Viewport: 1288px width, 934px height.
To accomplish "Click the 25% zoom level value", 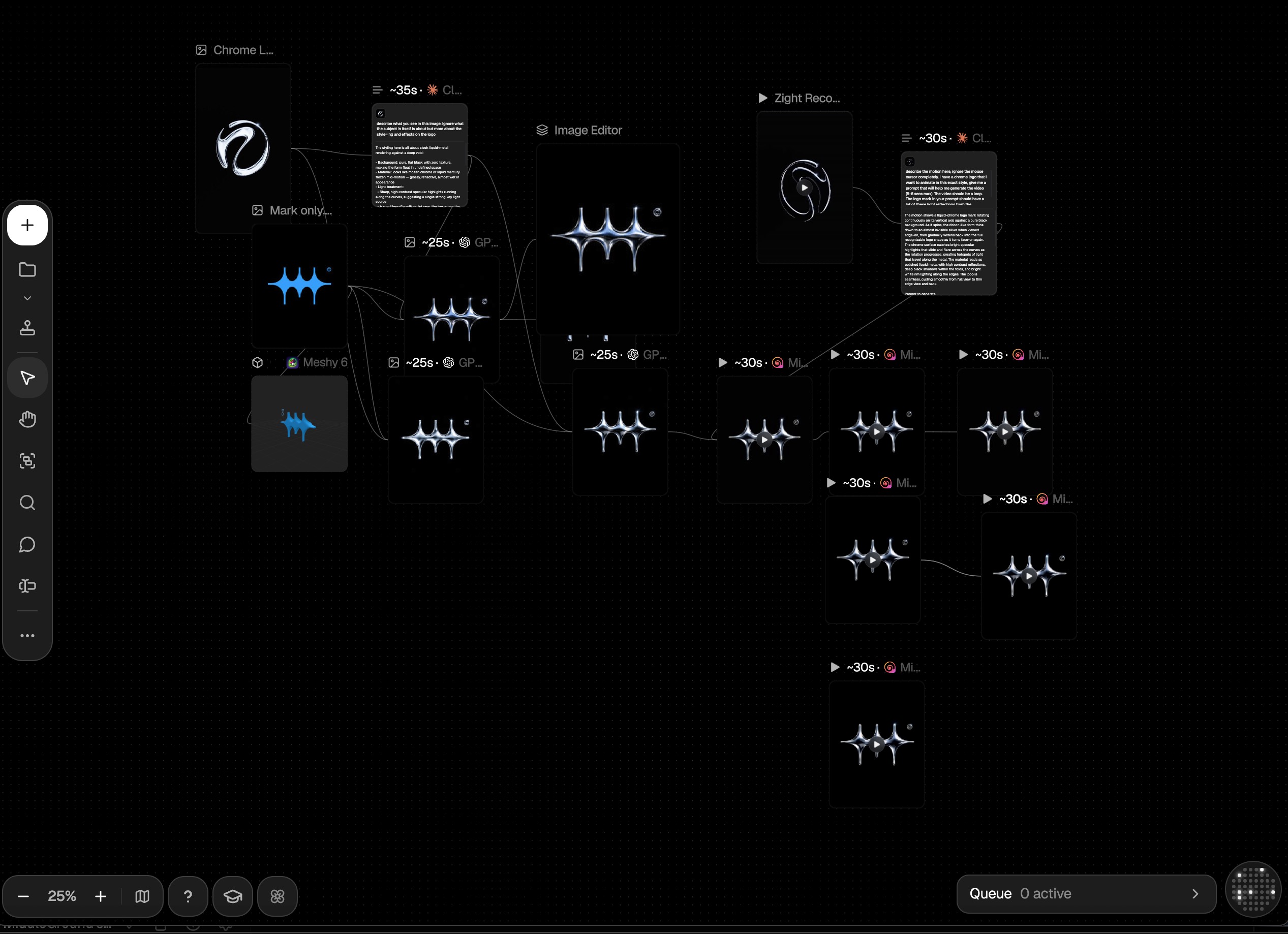I will 62,896.
